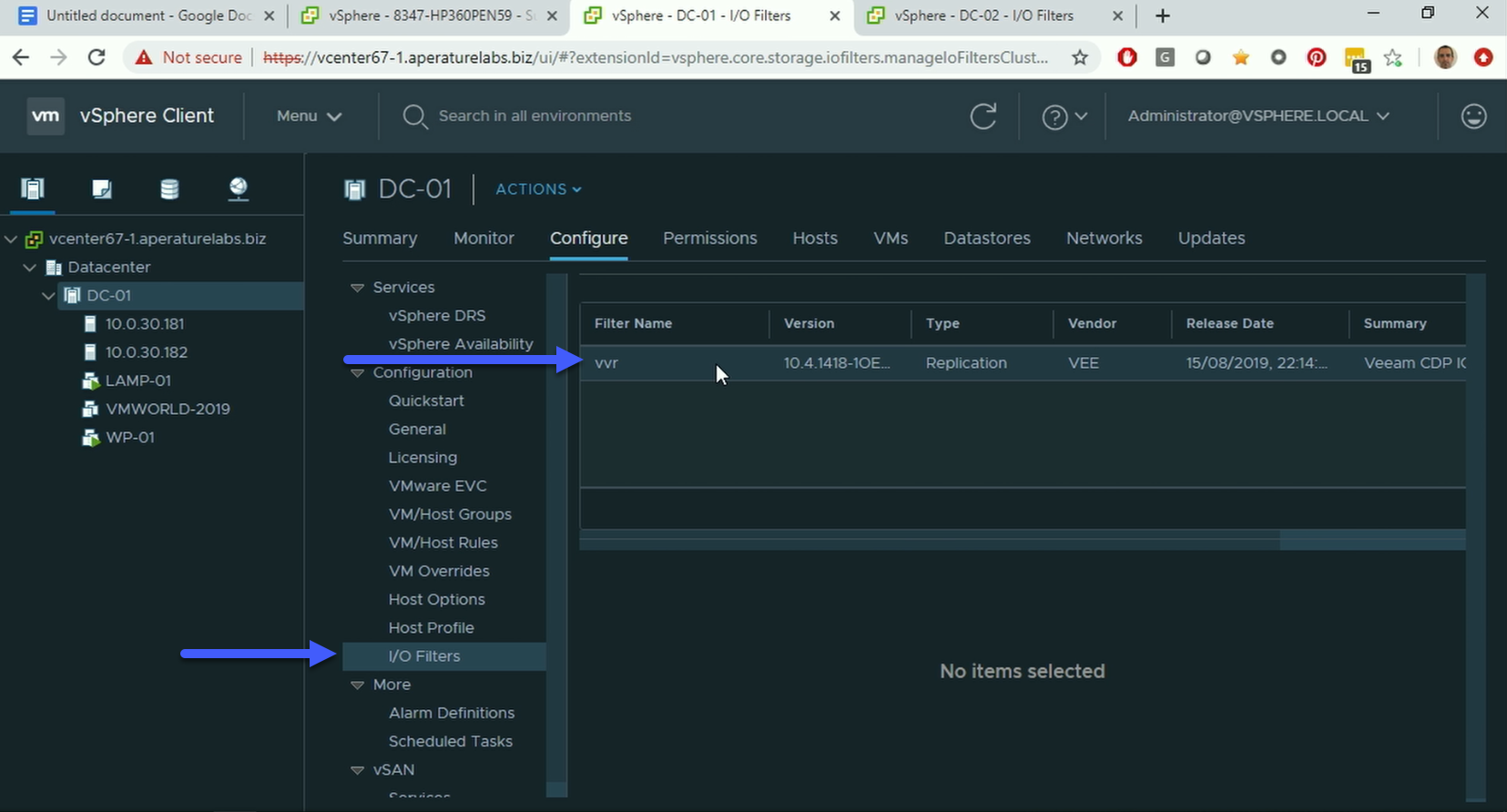Open the Chrome profile avatar
Image resolution: width=1507 pixels, height=812 pixels.
click(x=1445, y=57)
